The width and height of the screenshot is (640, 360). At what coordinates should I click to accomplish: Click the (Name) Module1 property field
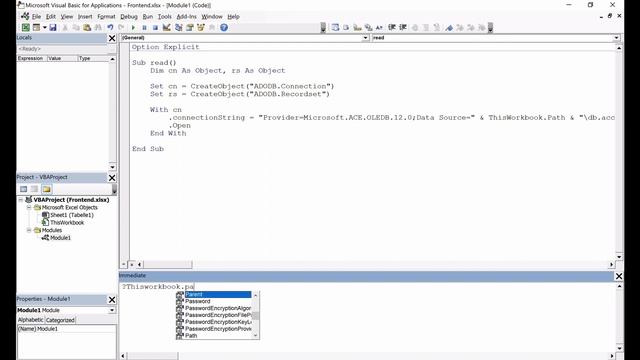tap(67, 329)
